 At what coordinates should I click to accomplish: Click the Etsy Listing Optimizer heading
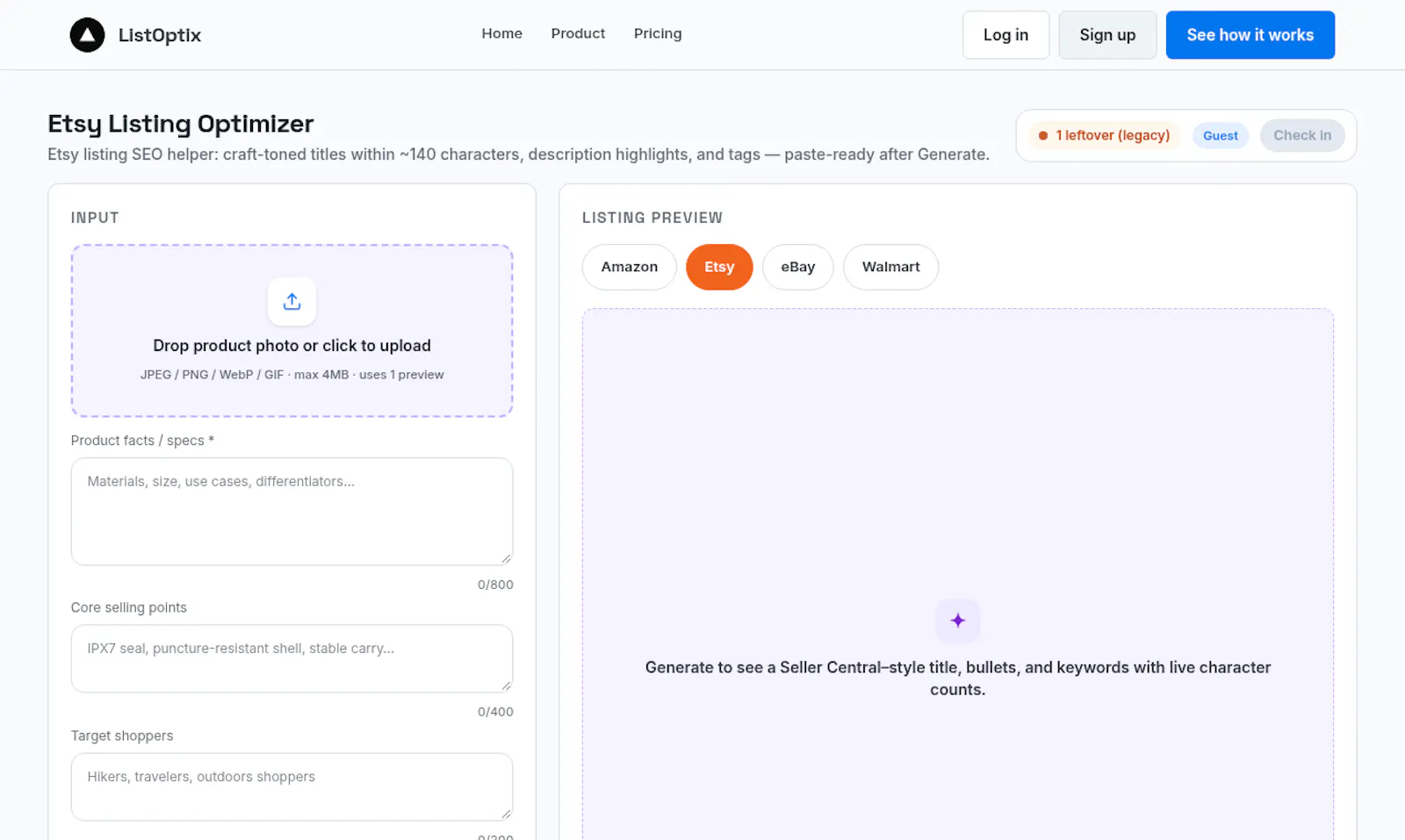click(x=181, y=124)
